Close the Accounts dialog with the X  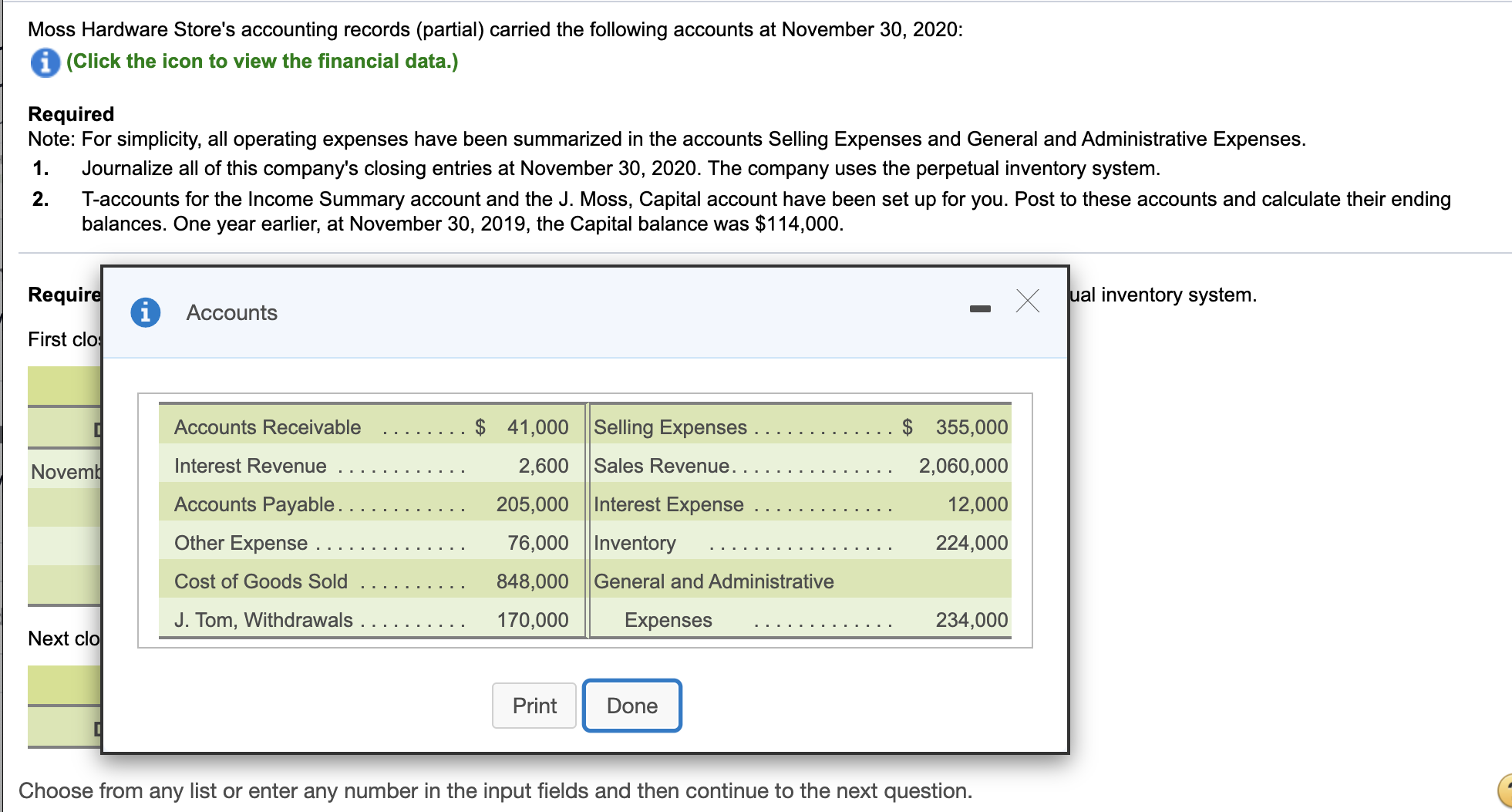pyautogui.click(x=1027, y=302)
